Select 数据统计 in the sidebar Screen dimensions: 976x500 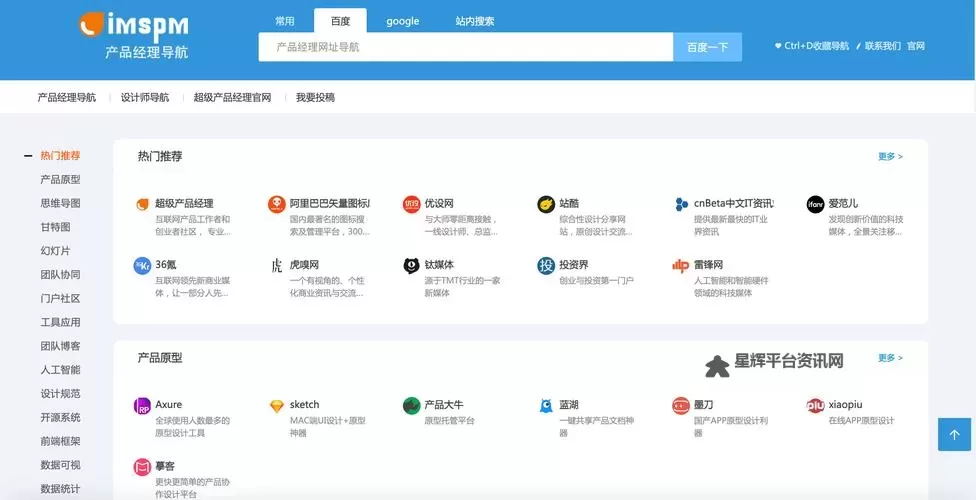point(60,489)
